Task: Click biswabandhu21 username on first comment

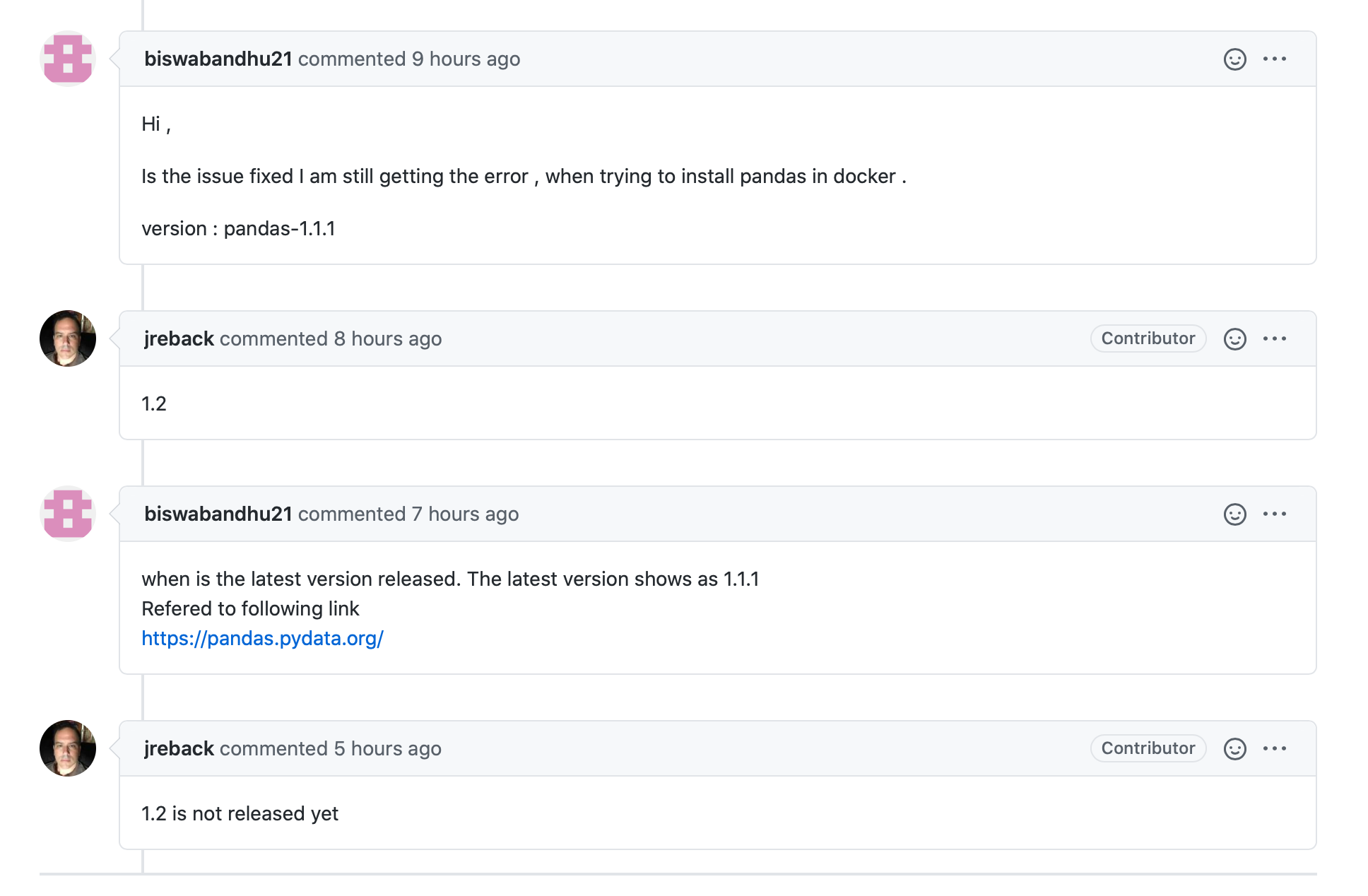Action: click(x=218, y=59)
